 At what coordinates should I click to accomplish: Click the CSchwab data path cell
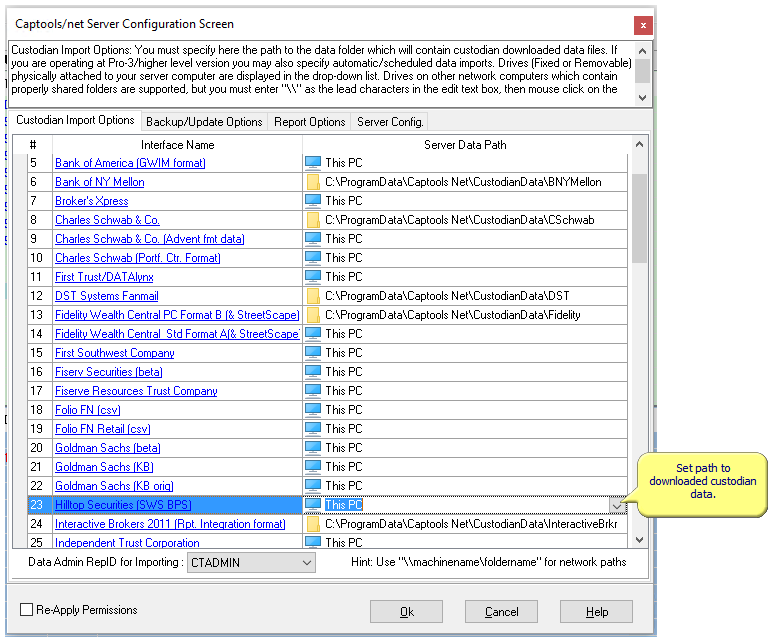click(x=465, y=220)
